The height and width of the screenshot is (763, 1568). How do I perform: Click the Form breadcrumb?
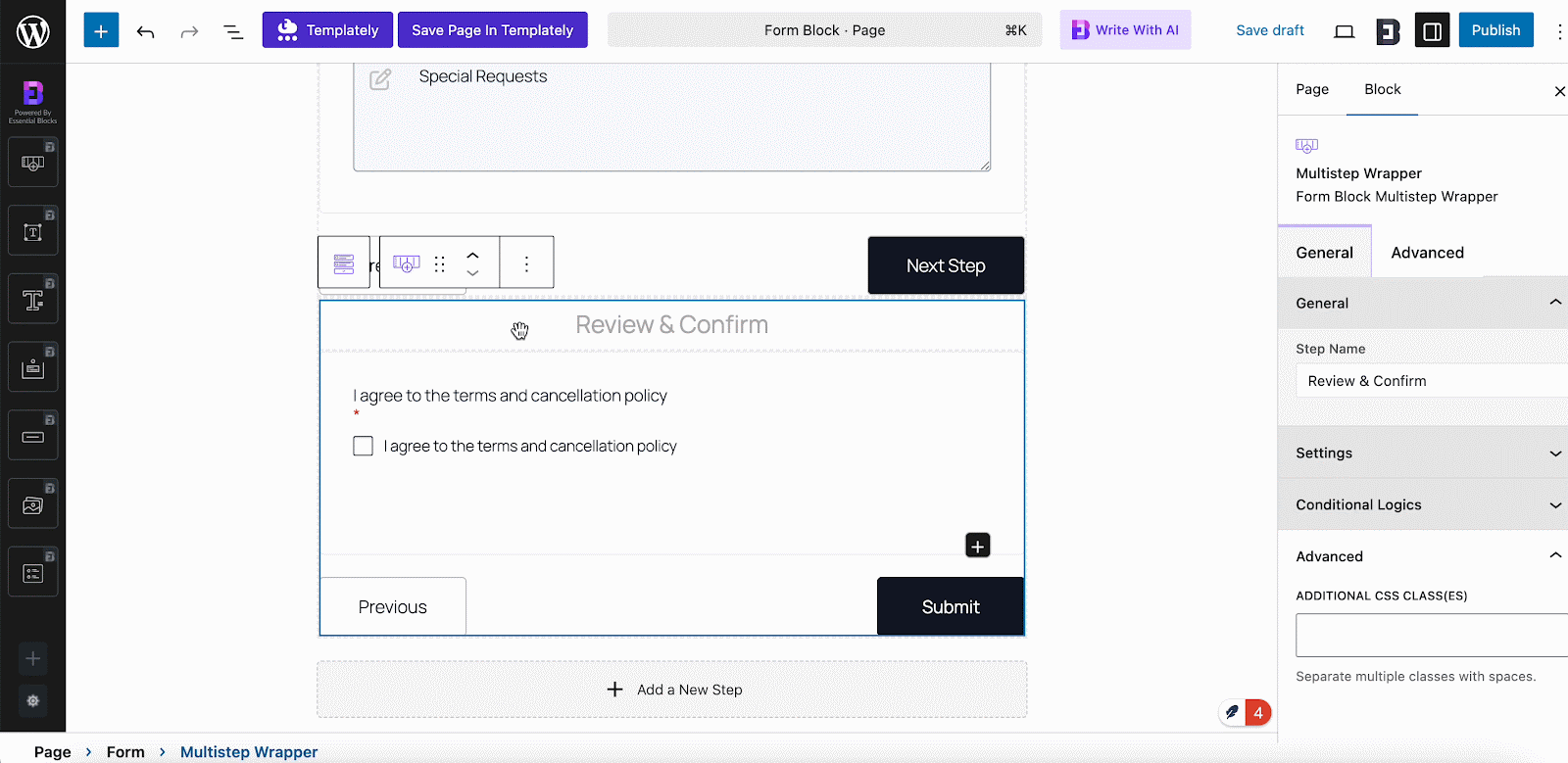(x=125, y=752)
